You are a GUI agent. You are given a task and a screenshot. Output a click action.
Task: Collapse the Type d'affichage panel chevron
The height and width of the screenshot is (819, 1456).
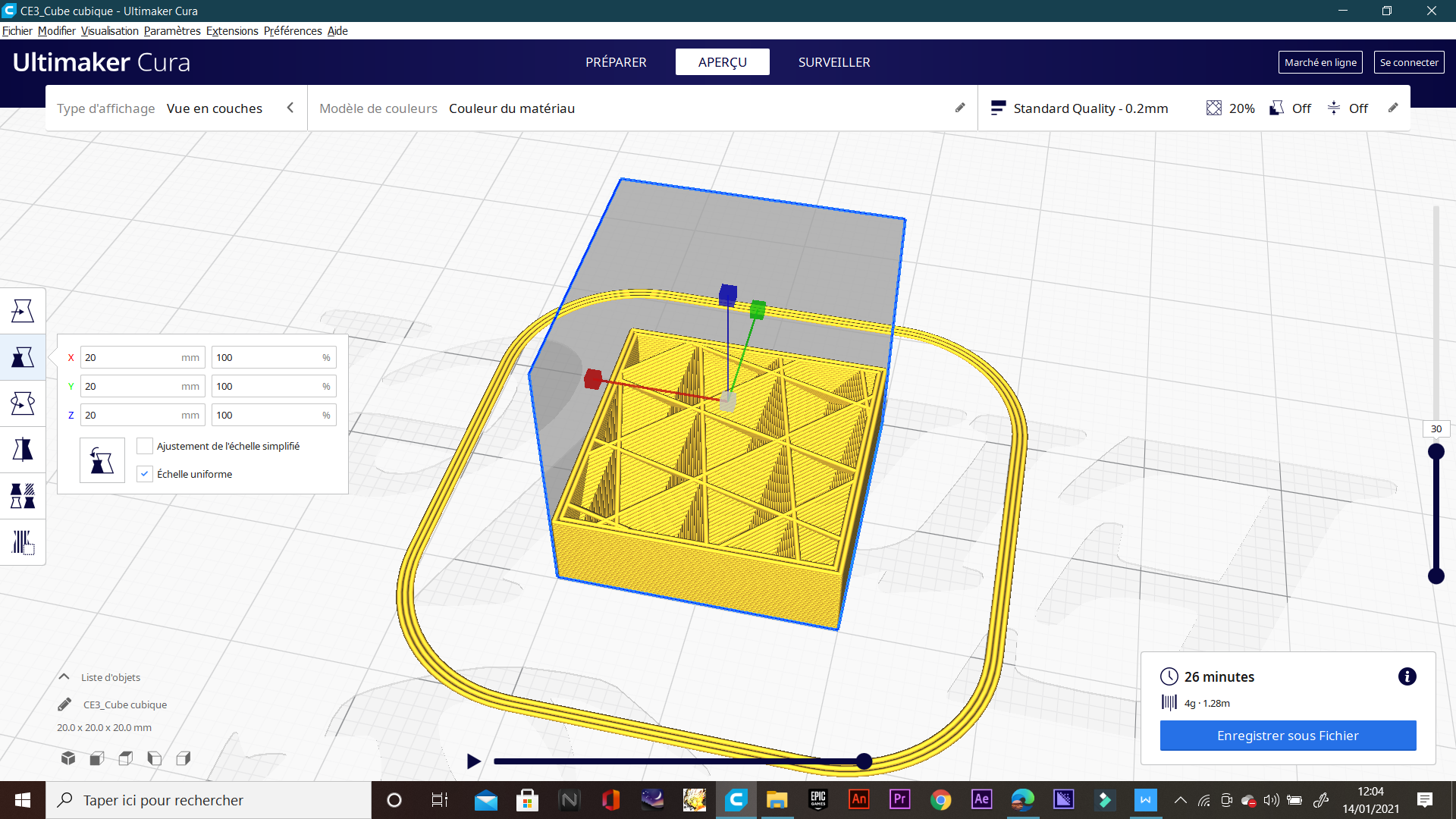290,108
